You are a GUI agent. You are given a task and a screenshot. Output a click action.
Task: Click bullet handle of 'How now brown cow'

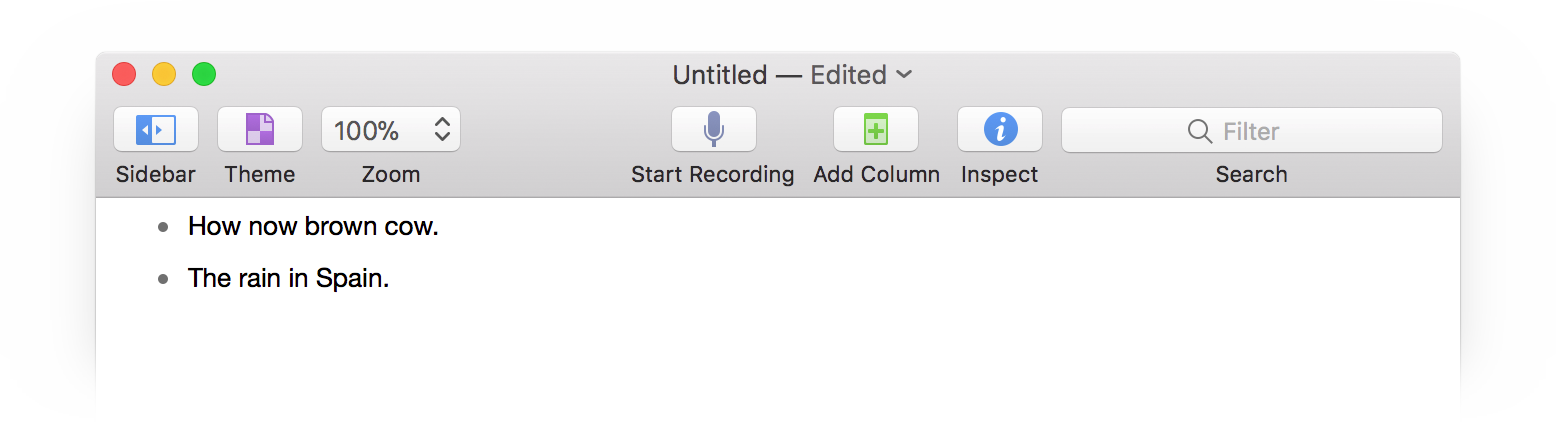(x=164, y=227)
